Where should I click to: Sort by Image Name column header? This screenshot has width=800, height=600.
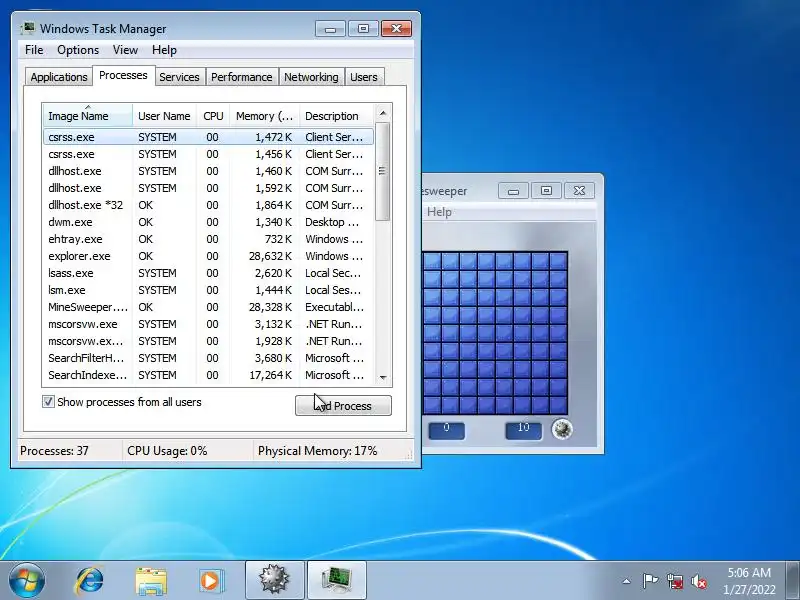tap(88, 116)
